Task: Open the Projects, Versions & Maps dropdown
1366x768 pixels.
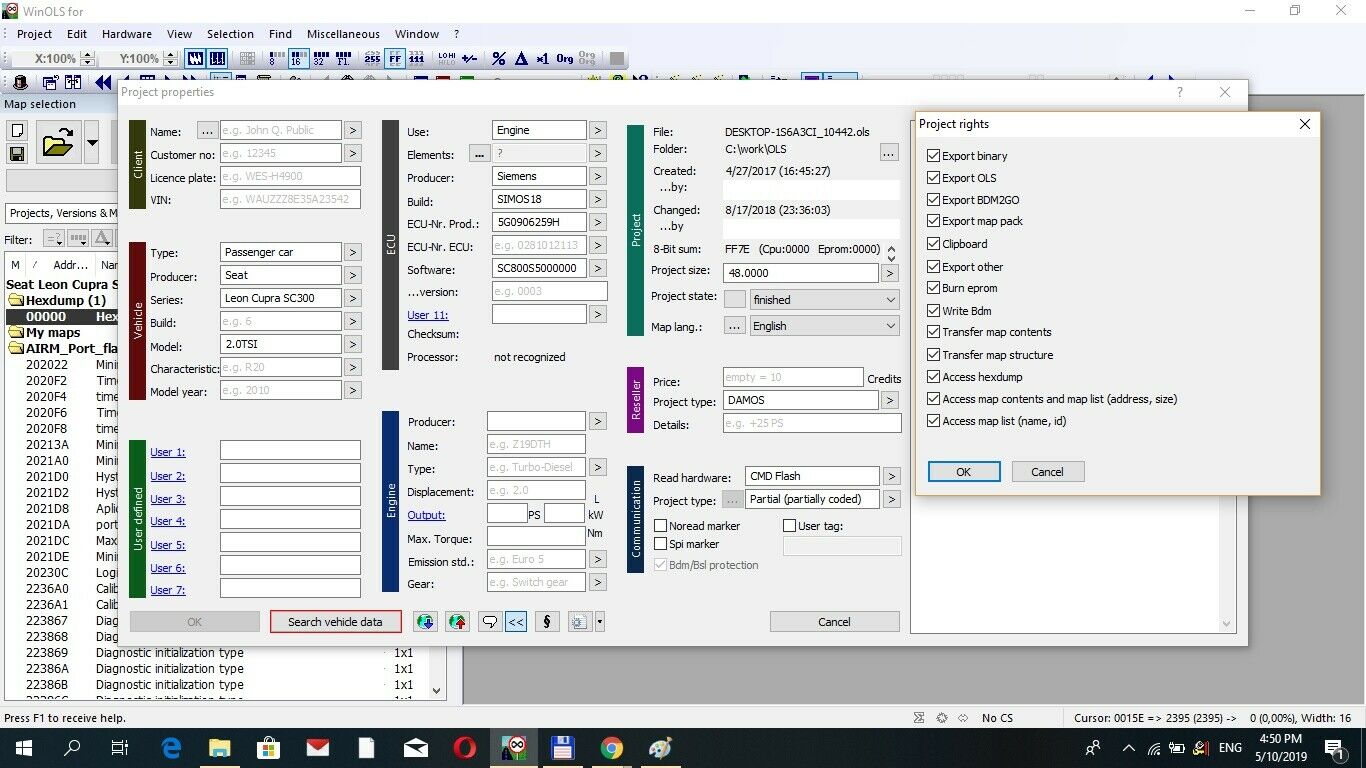Action: (60, 213)
